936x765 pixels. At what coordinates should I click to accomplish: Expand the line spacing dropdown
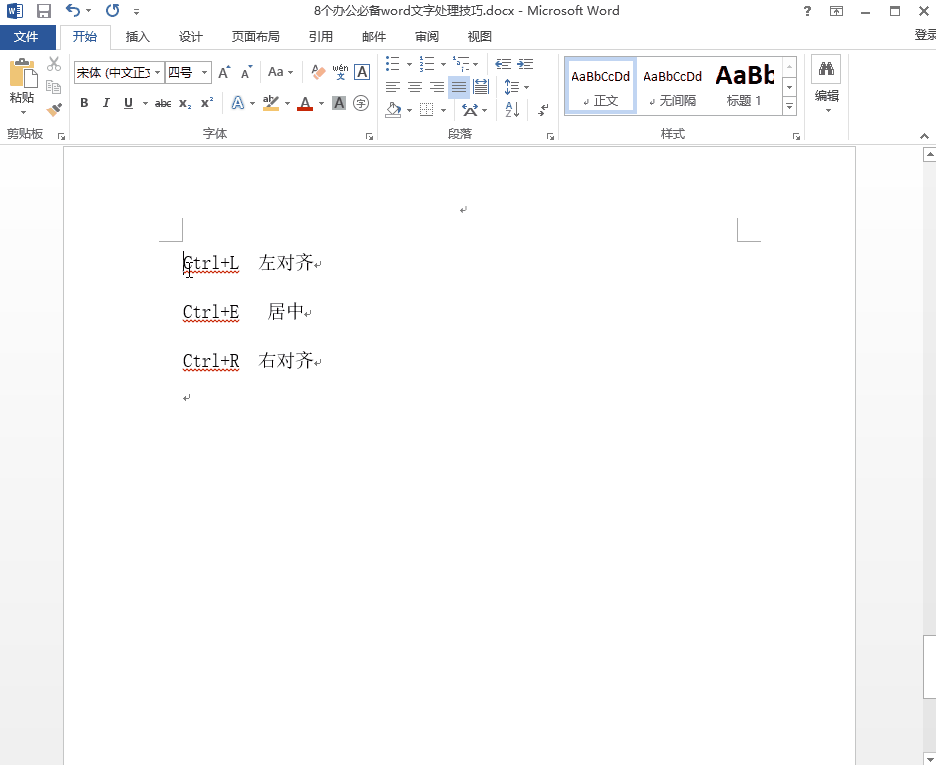[x=526, y=87]
